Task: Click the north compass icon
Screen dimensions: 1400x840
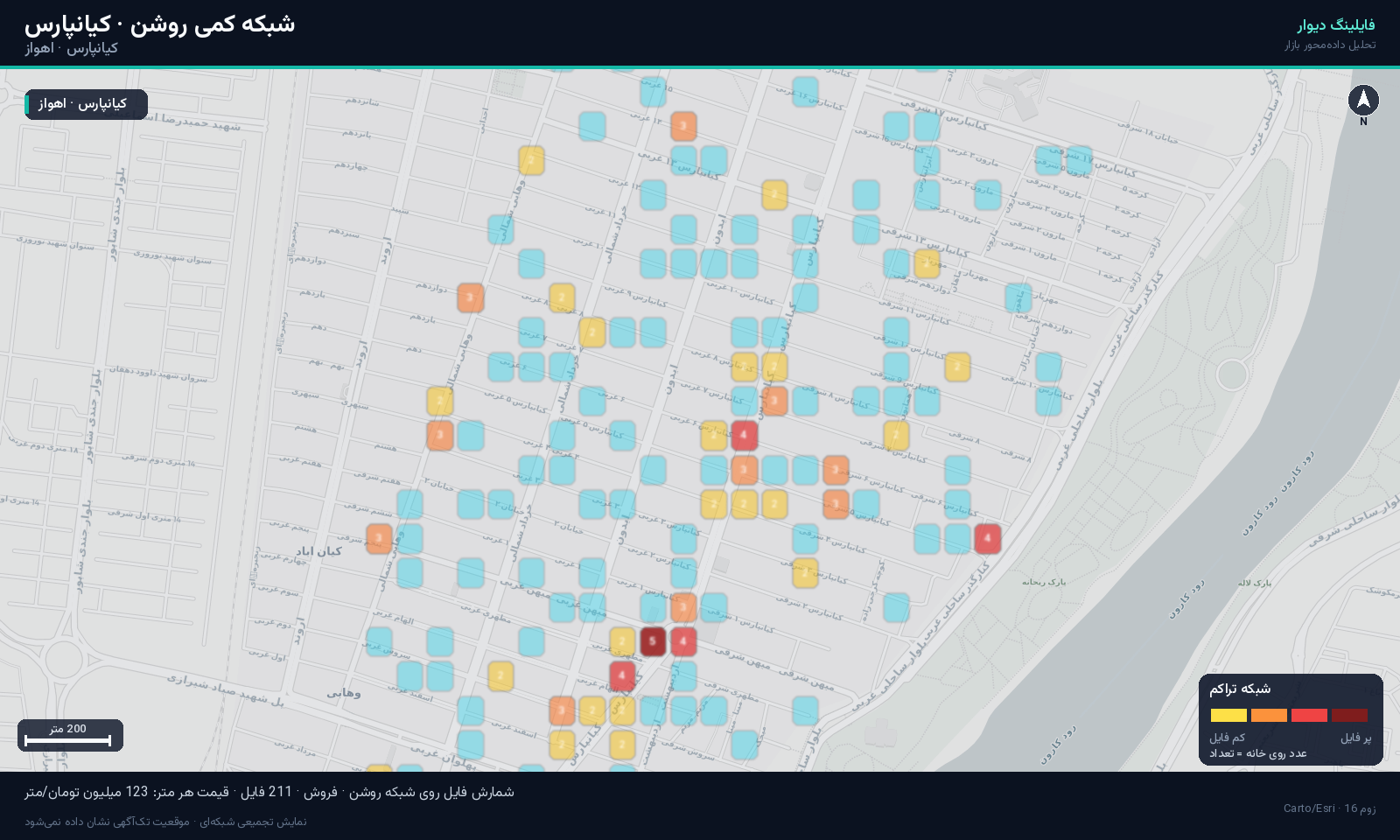Action: 1363,101
